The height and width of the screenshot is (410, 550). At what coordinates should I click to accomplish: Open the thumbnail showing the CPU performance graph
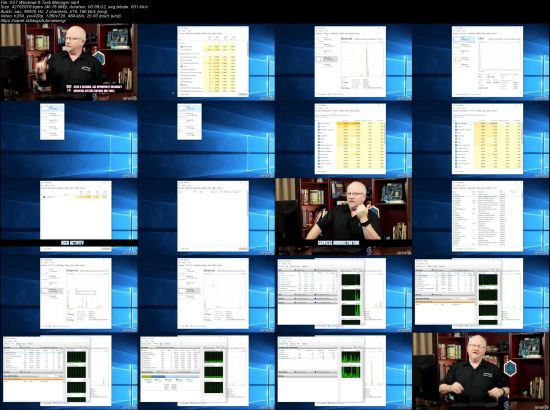coord(481,62)
